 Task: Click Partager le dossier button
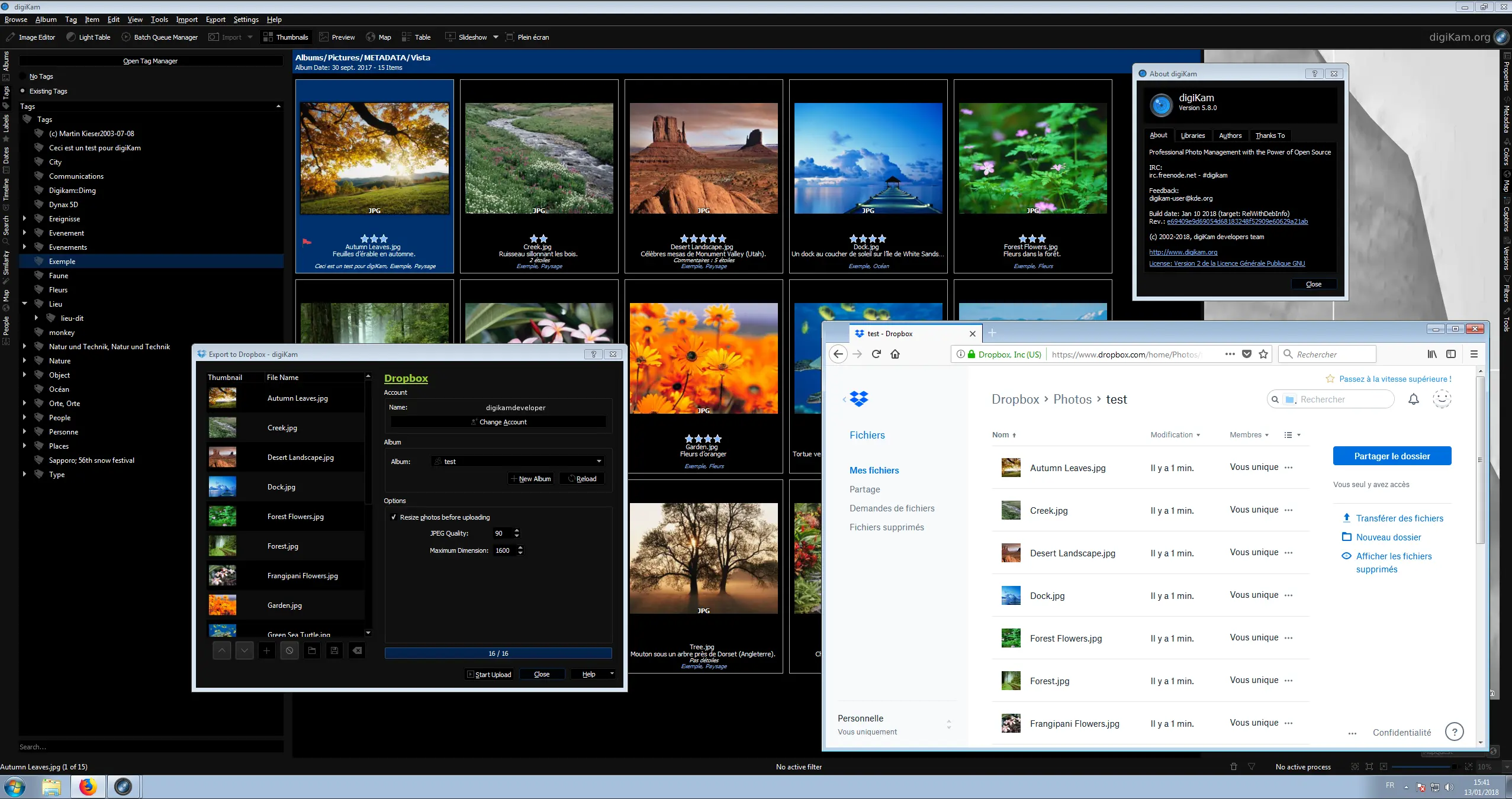[x=1392, y=456]
